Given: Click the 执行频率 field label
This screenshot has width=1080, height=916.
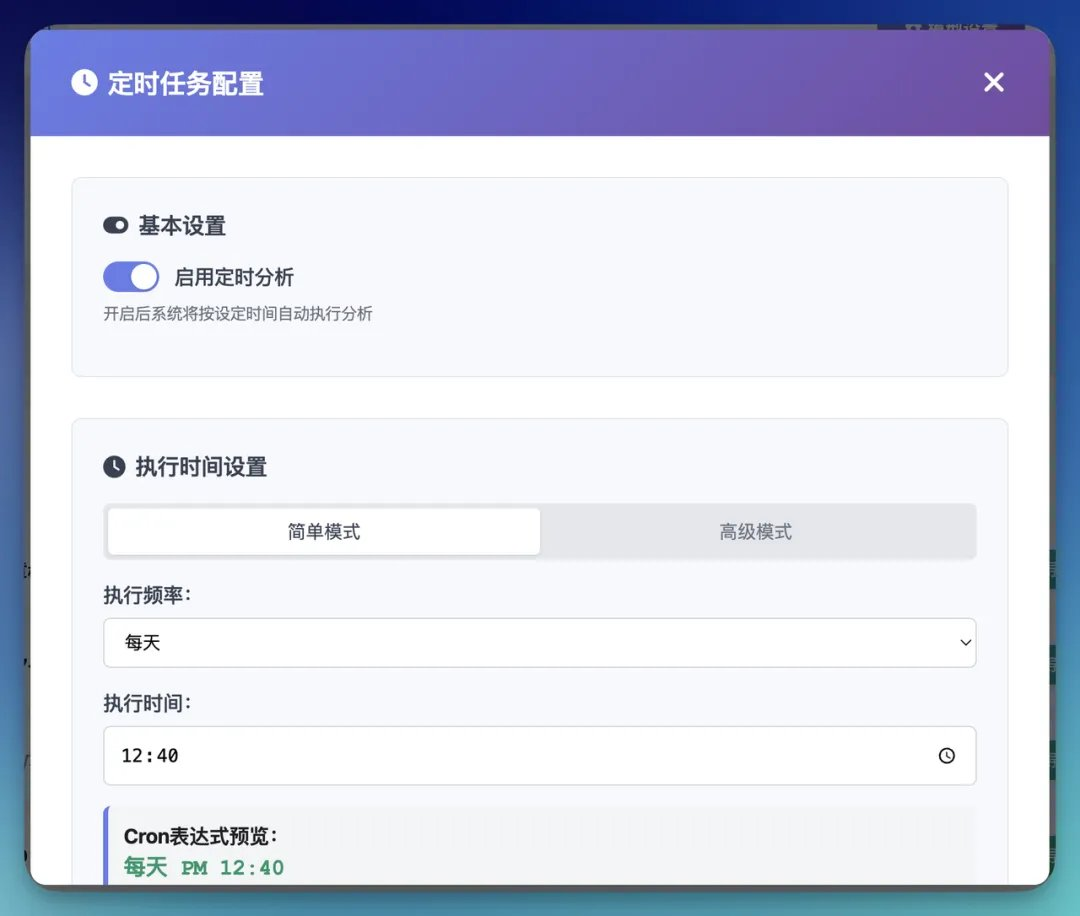Looking at the screenshot, I should pos(147,595).
